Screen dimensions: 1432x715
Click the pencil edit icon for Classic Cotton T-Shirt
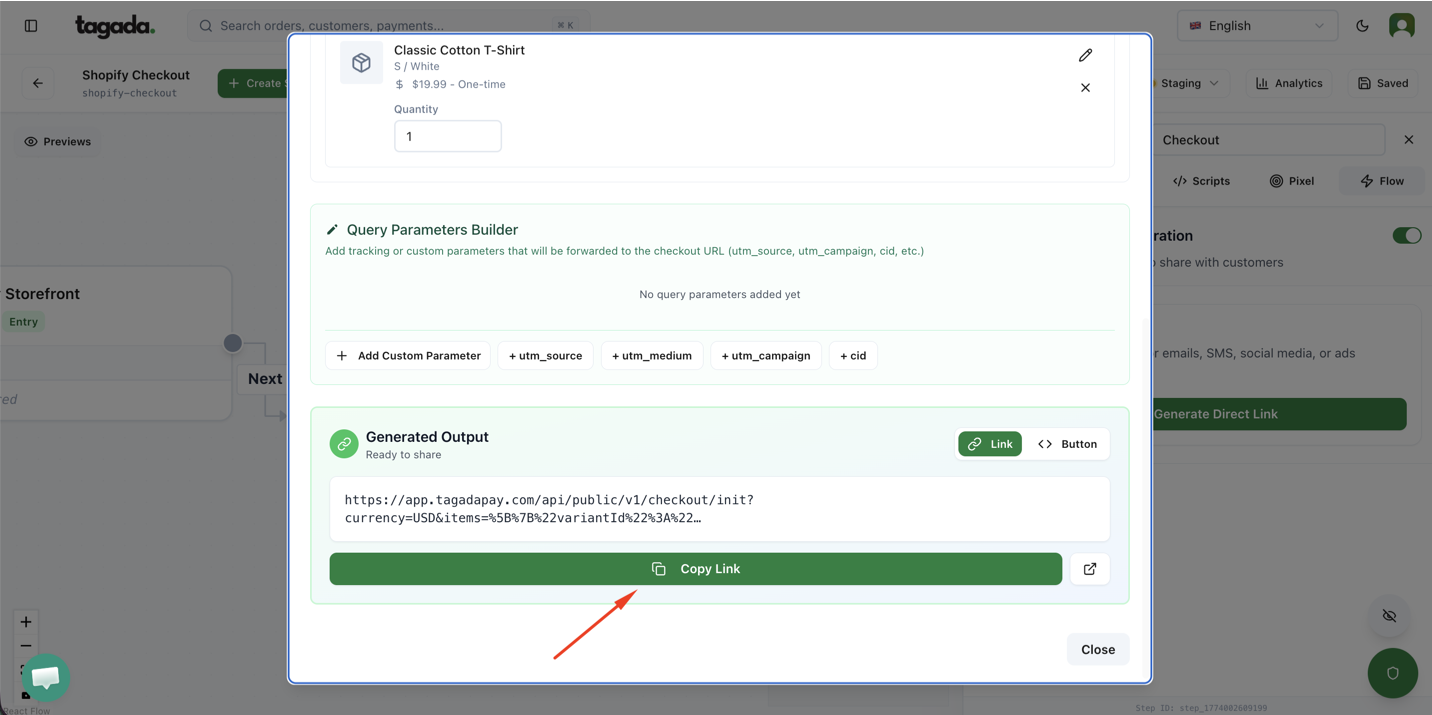[1085, 55]
